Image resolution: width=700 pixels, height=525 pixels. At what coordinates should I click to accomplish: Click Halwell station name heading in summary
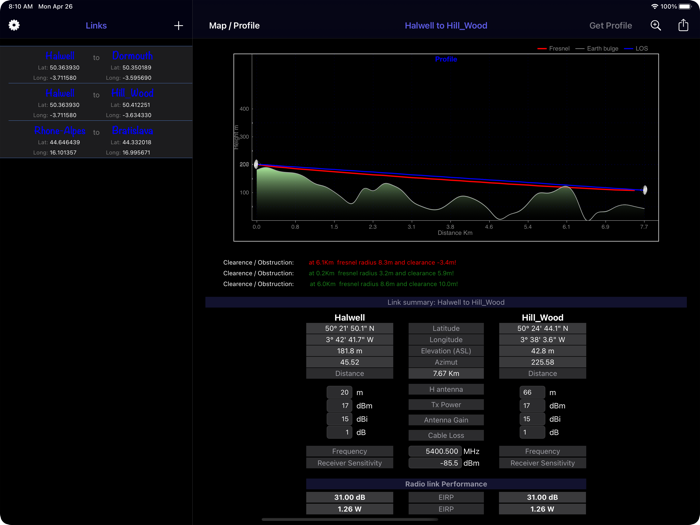click(350, 317)
